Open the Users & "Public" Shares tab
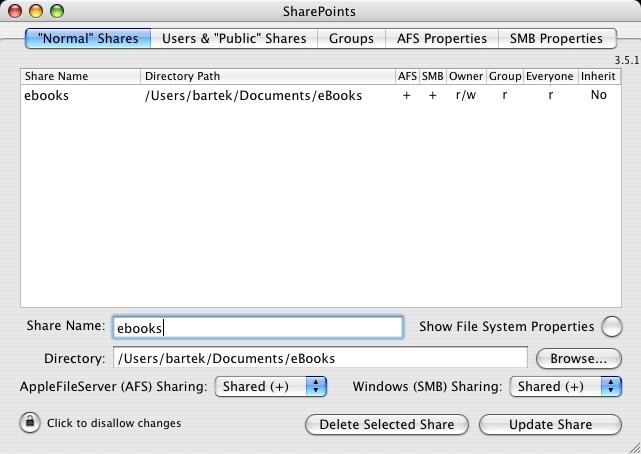The width and height of the screenshot is (641, 454). click(234, 38)
